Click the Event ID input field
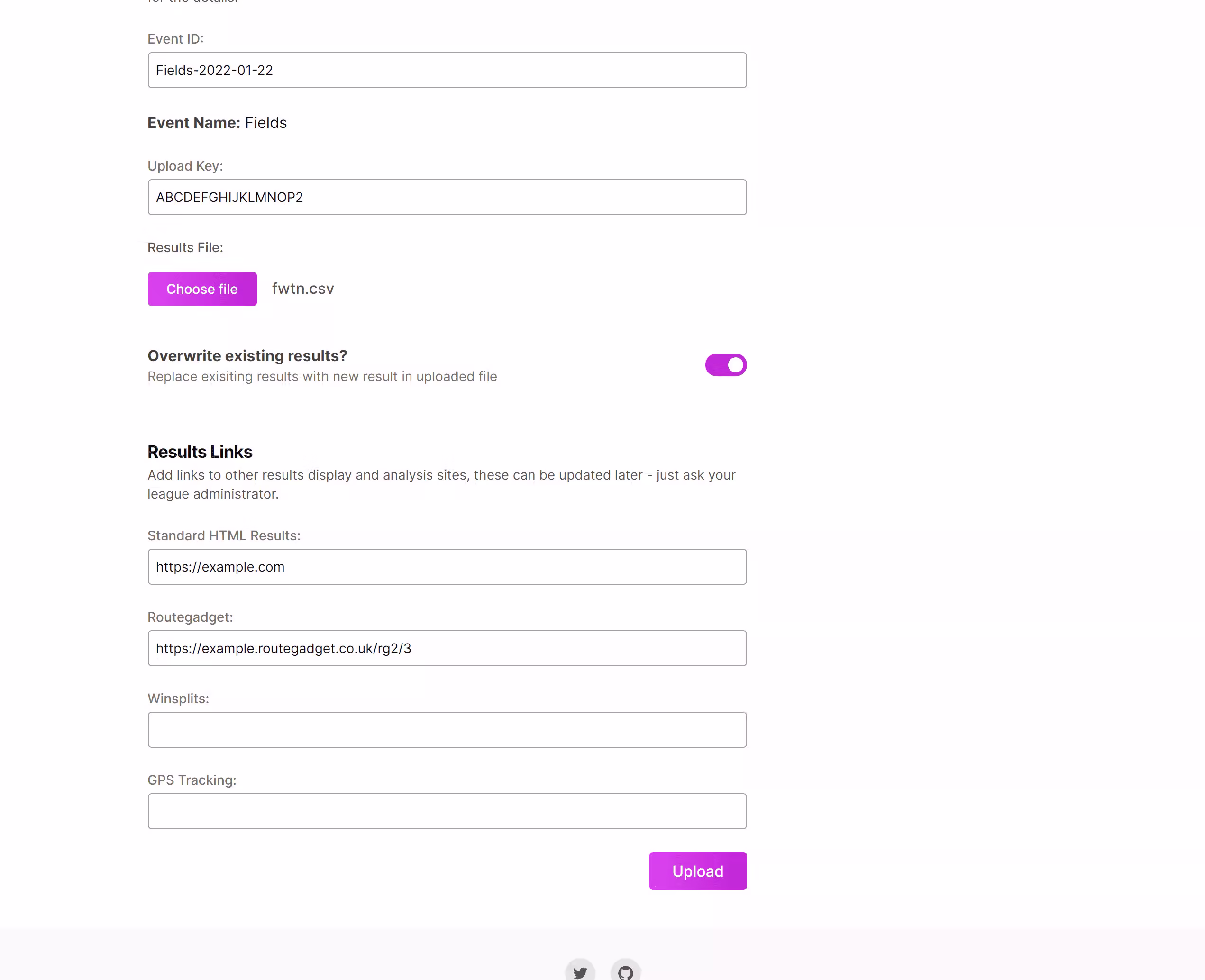This screenshot has width=1205, height=980. click(447, 70)
